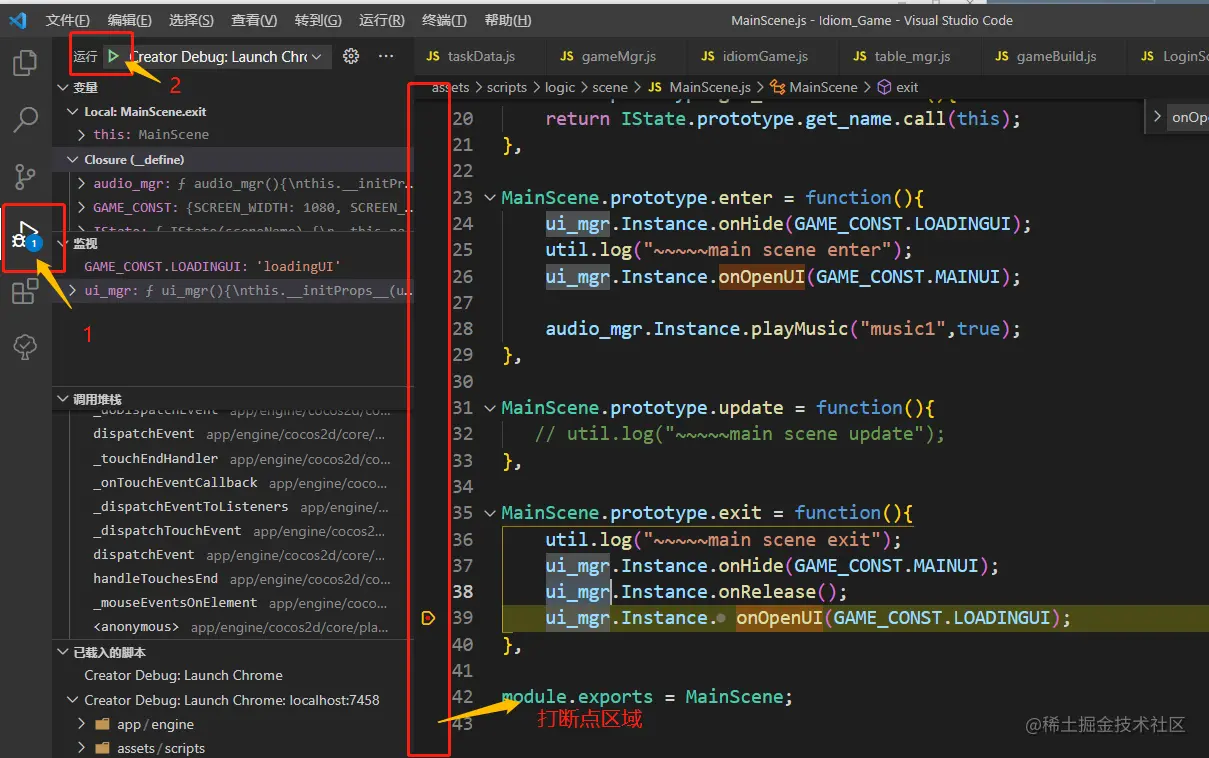Viewport: 1209px width, 758px height.
Task: Open the 终端(T) menu
Action: coord(444,20)
